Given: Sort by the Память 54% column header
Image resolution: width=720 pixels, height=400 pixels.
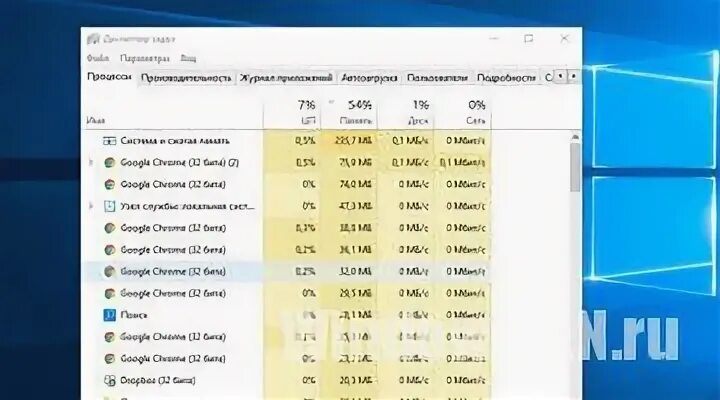Looking at the screenshot, I should 349,113.
